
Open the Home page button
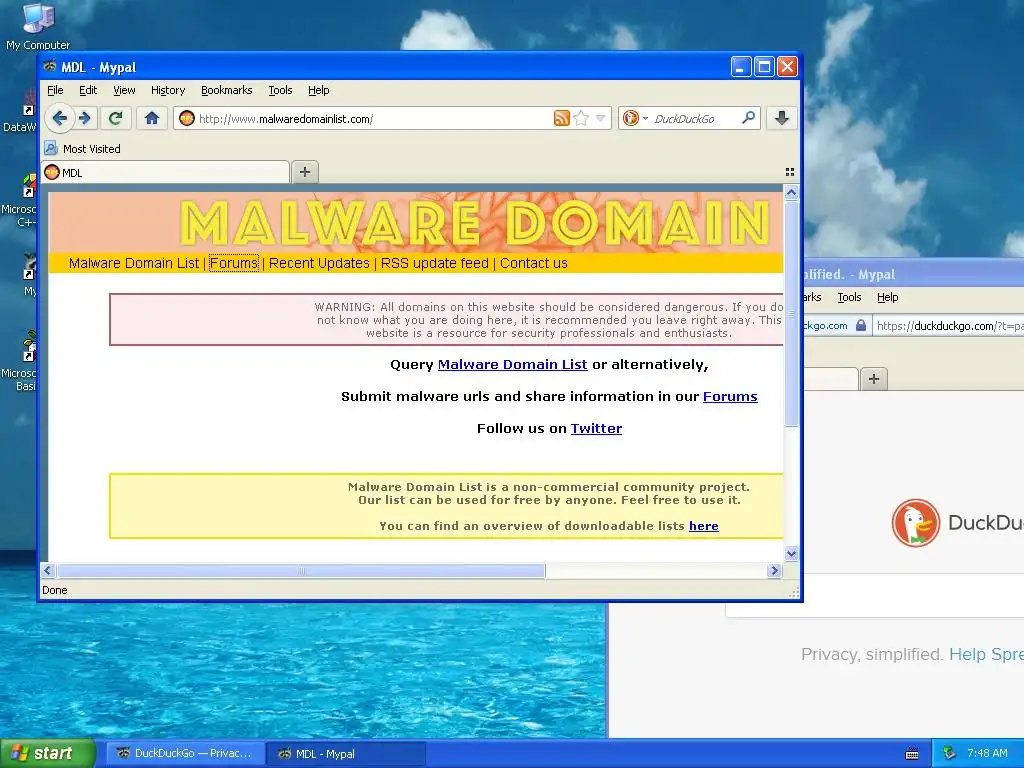[152, 118]
